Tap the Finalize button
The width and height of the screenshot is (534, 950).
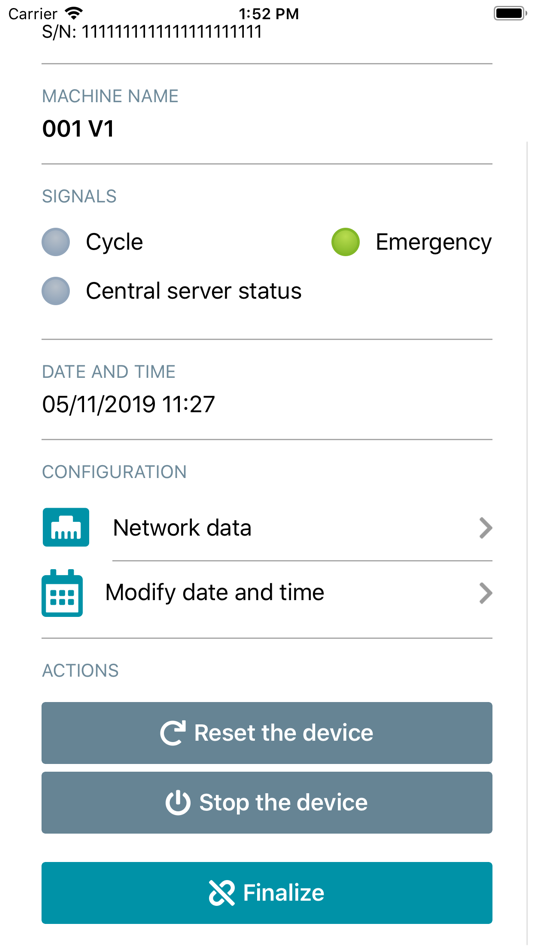(267, 892)
